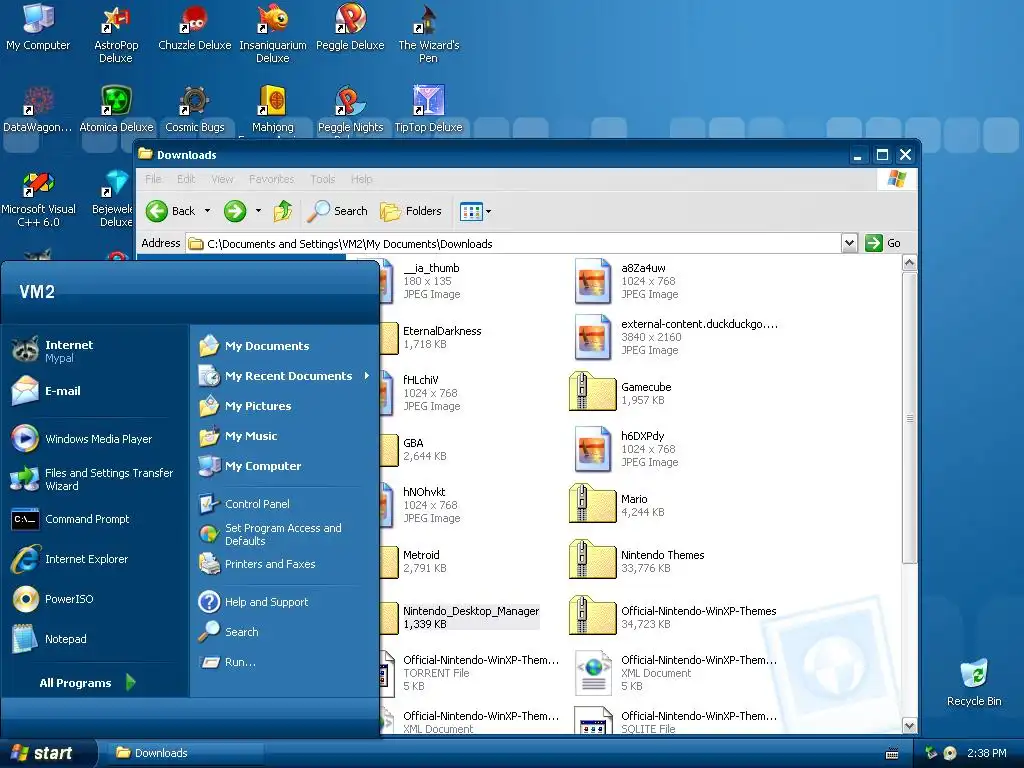This screenshot has height=768, width=1024.
Task: Open Atomica Deluxe desktop icon
Action: coord(116,109)
